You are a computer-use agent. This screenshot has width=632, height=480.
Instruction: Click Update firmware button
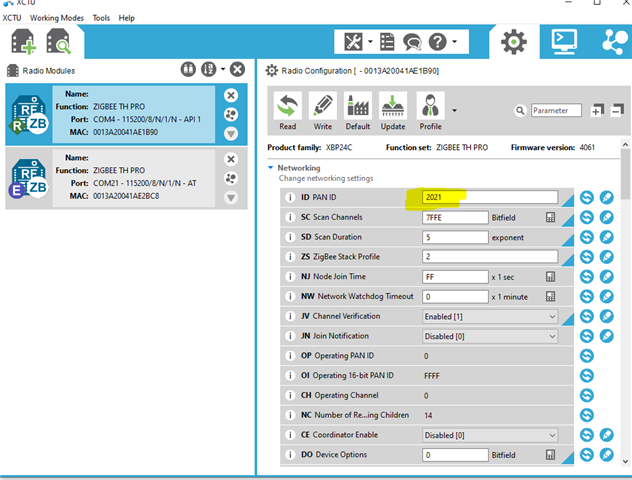(393, 111)
